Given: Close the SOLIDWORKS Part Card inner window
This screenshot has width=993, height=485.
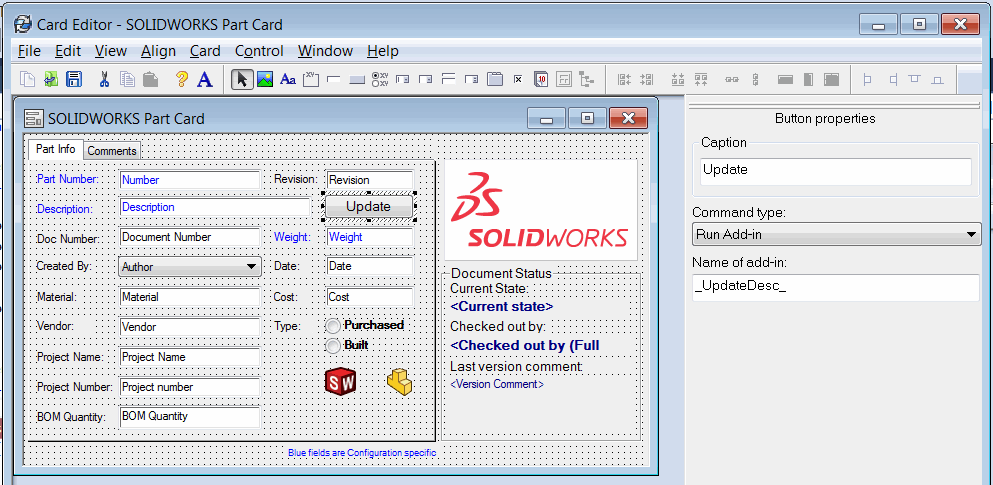Looking at the screenshot, I should click(628, 118).
